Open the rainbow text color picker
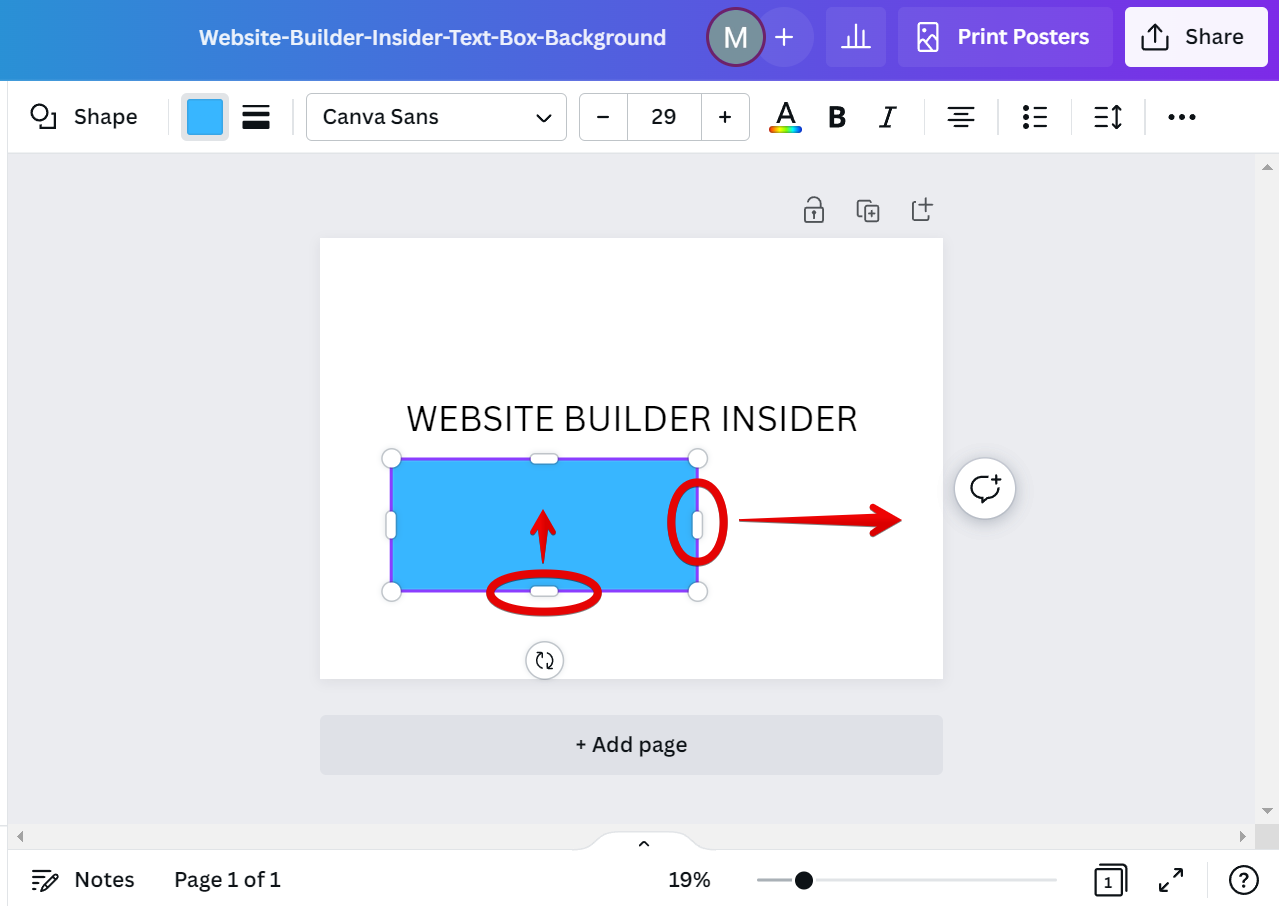This screenshot has width=1279, height=906. [x=785, y=117]
